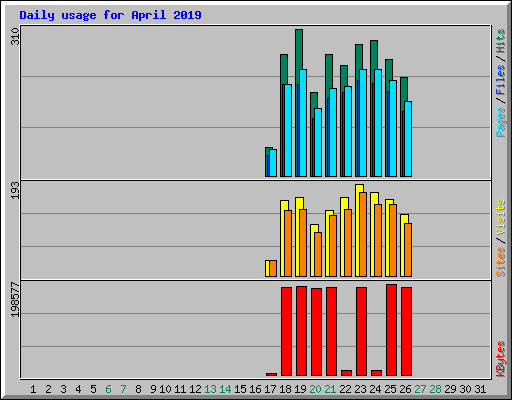Click the 198577 KBytes axis value
Image resolution: width=512 pixels, height=400 pixels.
pyautogui.click(x=15, y=300)
